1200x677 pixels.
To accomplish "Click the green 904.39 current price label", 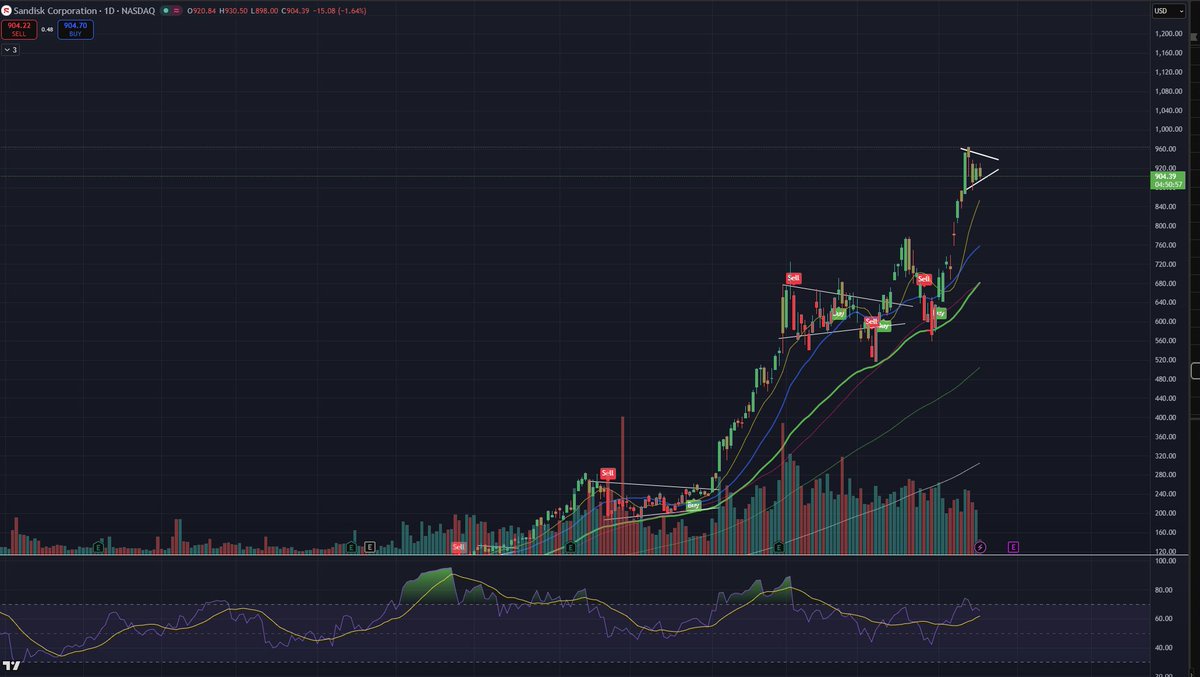I will (x=1168, y=176).
